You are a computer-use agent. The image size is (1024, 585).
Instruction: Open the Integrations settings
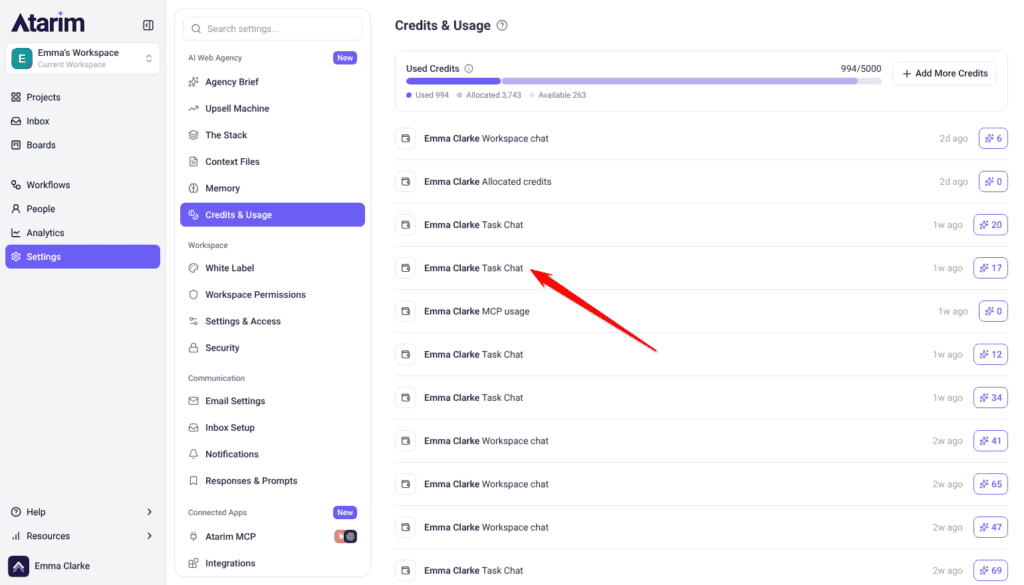tap(230, 563)
